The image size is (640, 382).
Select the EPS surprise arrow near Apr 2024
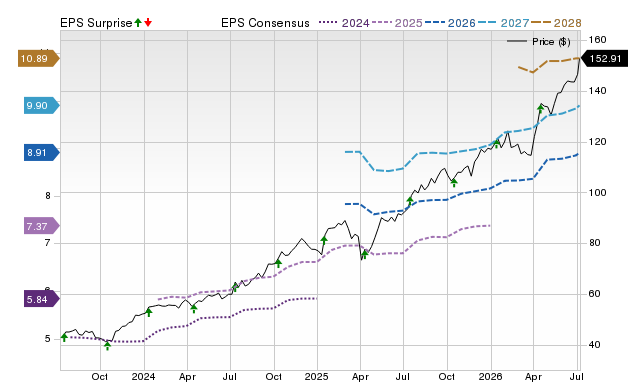194,308
